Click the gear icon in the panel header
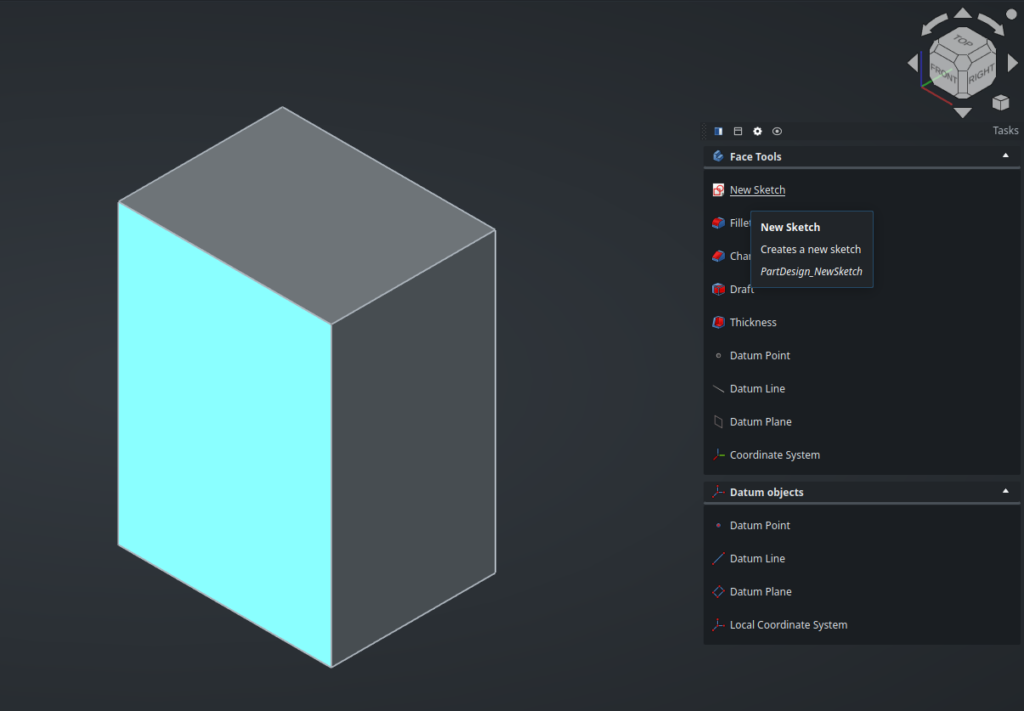Image resolution: width=1024 pixels, height=711 pixels. point(757,131)
